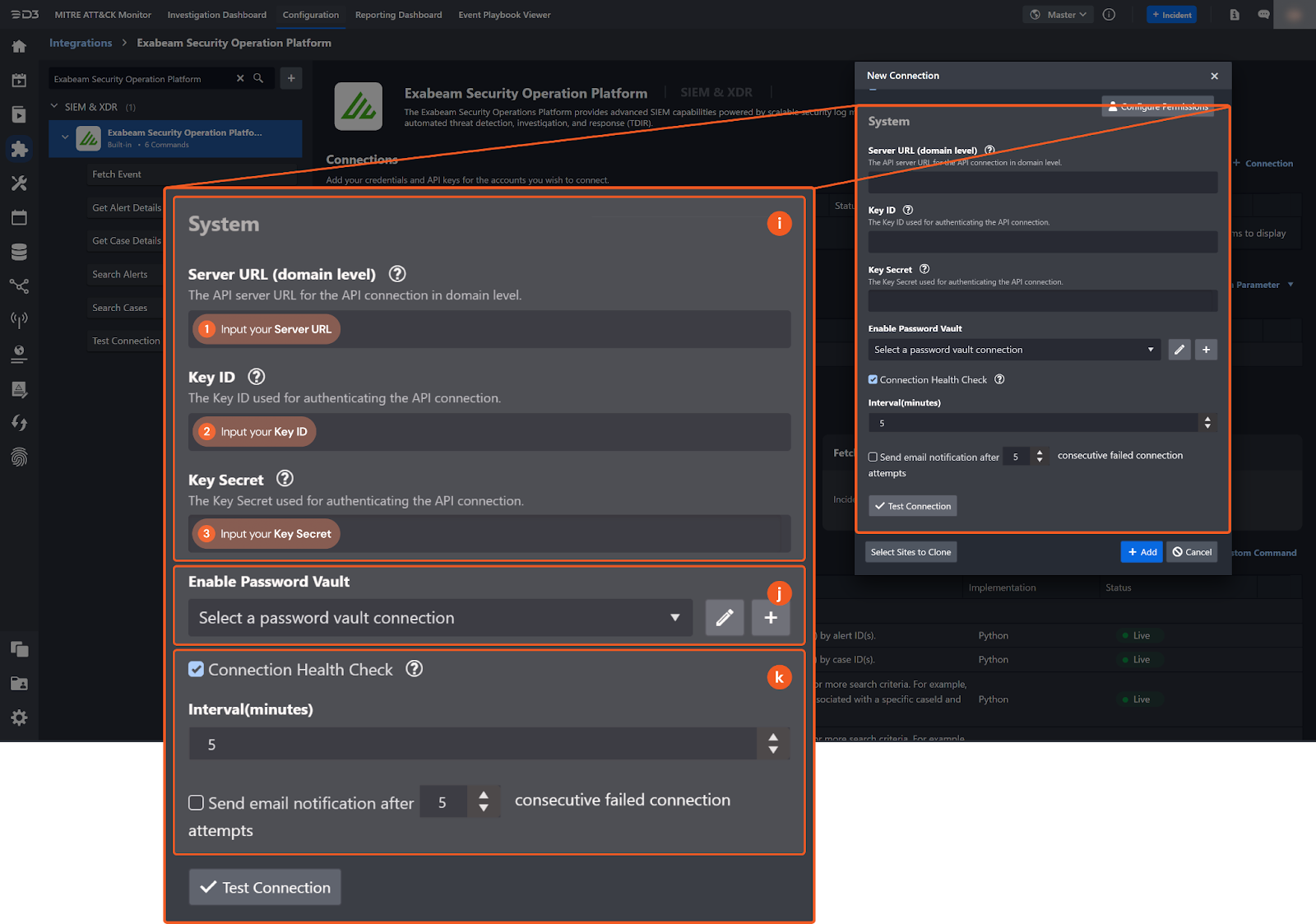The height and width of the screenshot is (924, 1316).
Task: Open the password vault connection dropdown
Action: coord(1013,350)
